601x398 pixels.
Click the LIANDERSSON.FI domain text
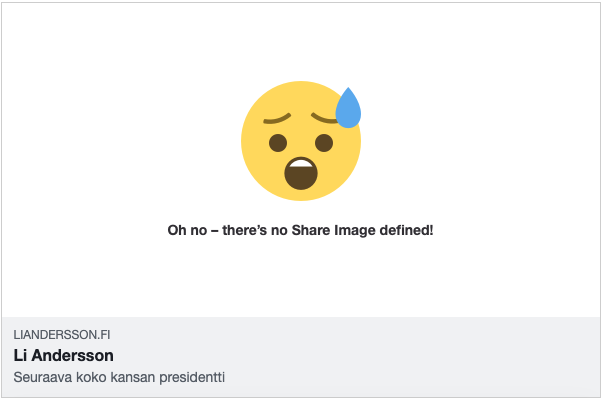coord(62,335)
